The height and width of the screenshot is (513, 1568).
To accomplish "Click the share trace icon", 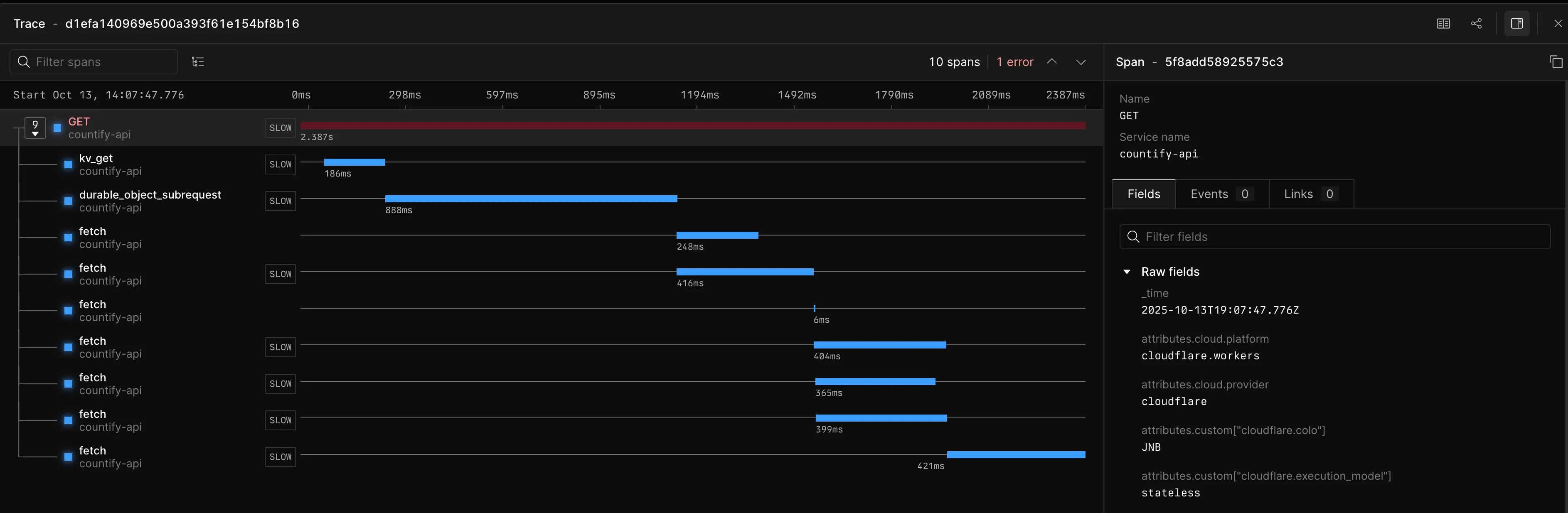I will tap(1477, 24).
